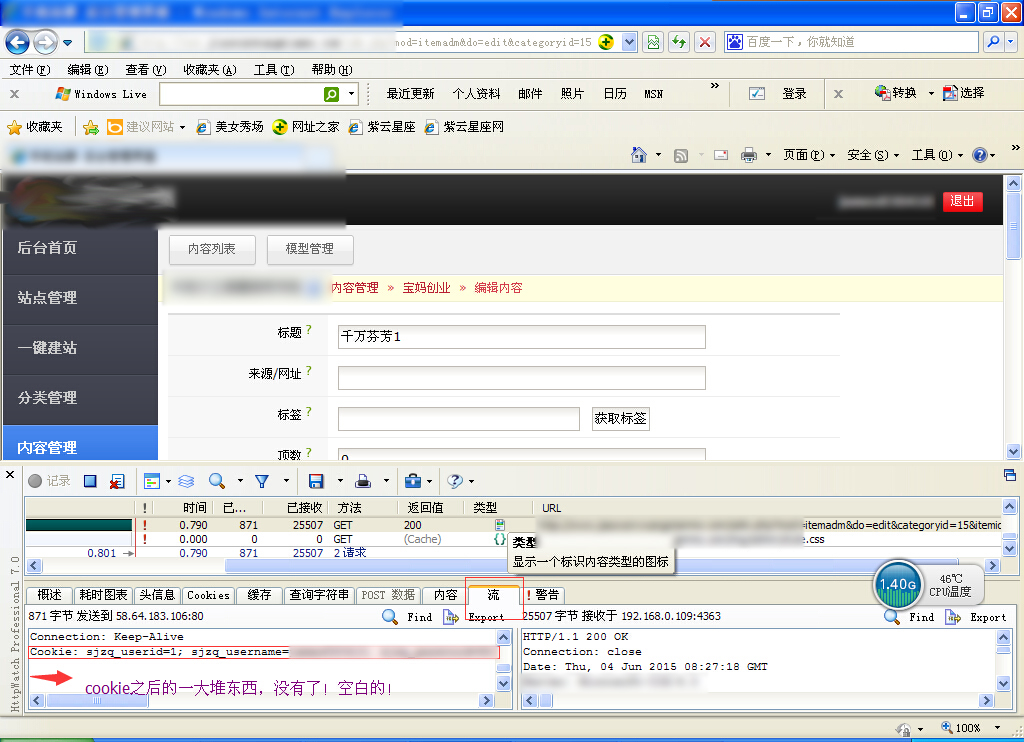This screenshot has height=742, width=1024.
Task: Click the HttpWatch stop recording button
Action: coord(90,481)
